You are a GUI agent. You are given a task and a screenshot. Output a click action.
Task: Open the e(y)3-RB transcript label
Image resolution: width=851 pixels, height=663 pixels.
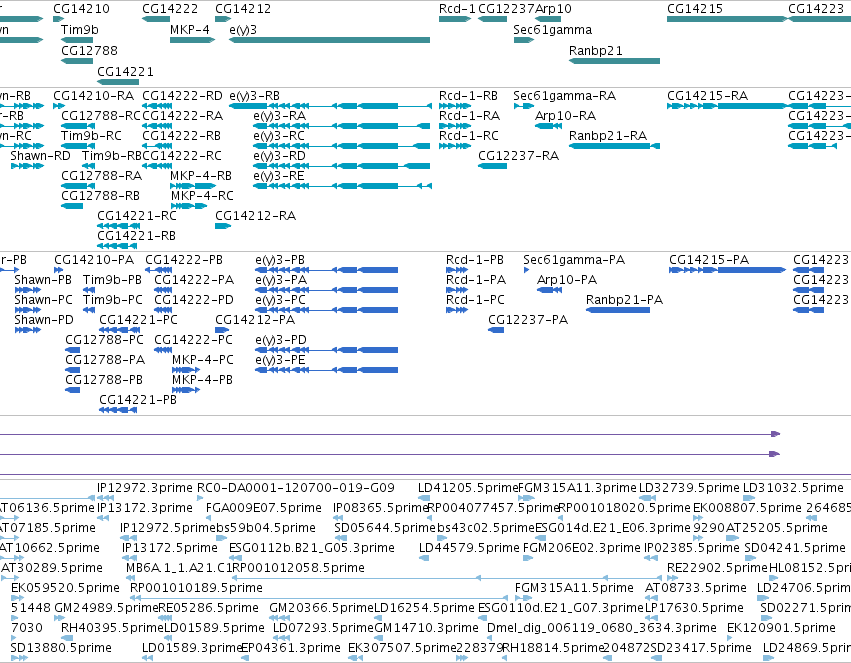tap(254, 95)
